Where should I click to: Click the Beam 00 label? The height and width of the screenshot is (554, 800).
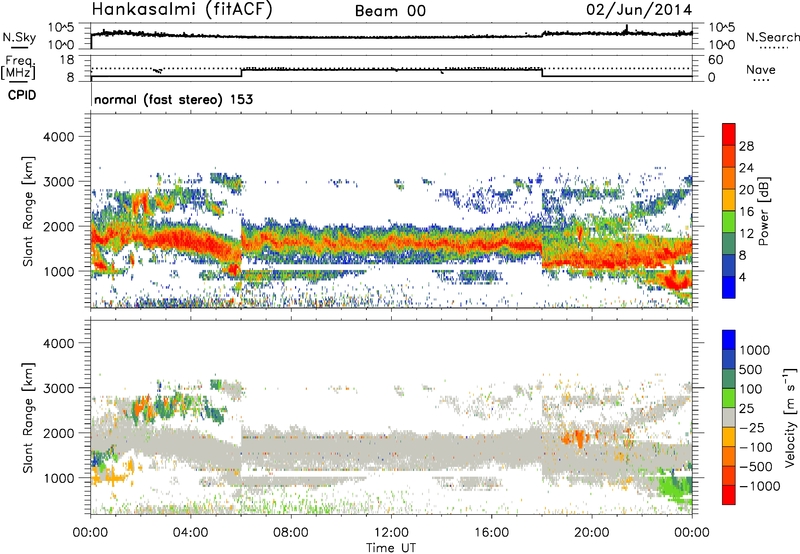pos(390,11)
